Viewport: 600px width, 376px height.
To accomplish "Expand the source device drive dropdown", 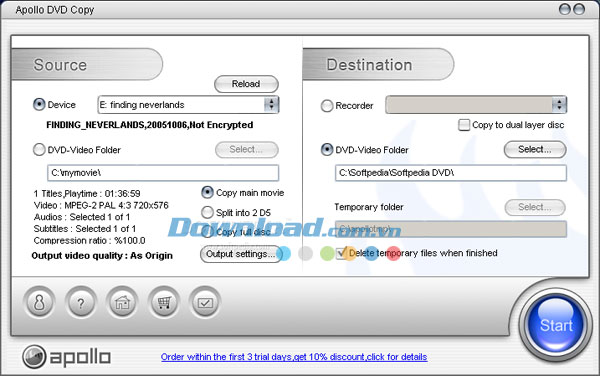I will [x=271, y=104].
